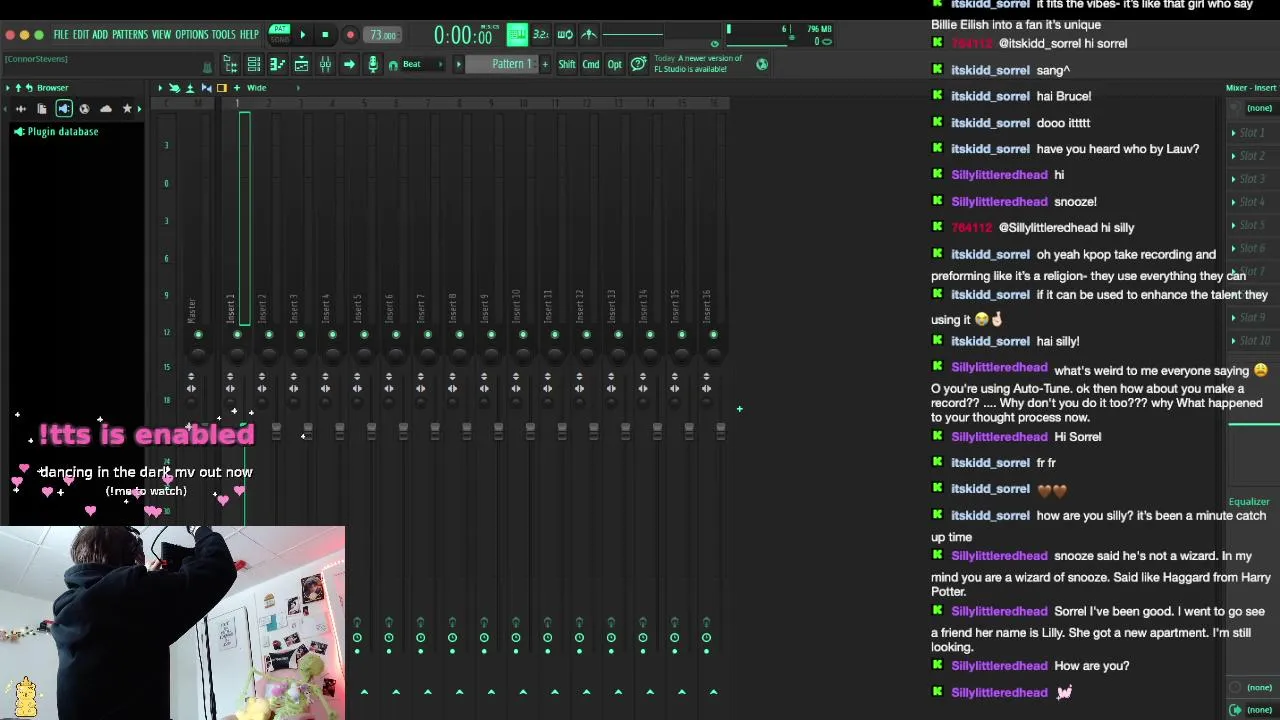Click the browser cloud icon
Viewport: 1280px width, 720px height.
[106, 108]
